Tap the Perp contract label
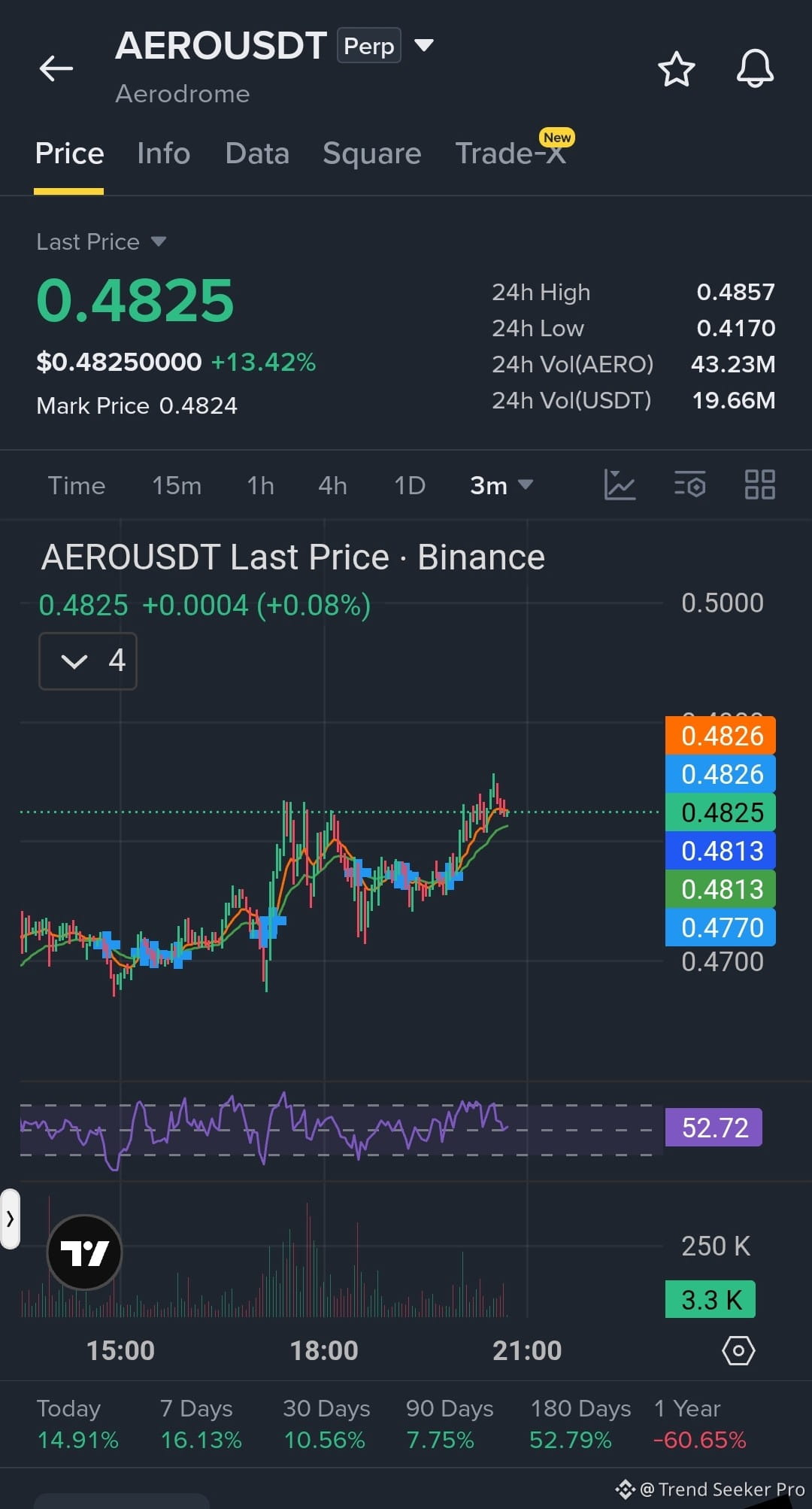Viewport: 812px width, 1509px height. tap(368, 46)
